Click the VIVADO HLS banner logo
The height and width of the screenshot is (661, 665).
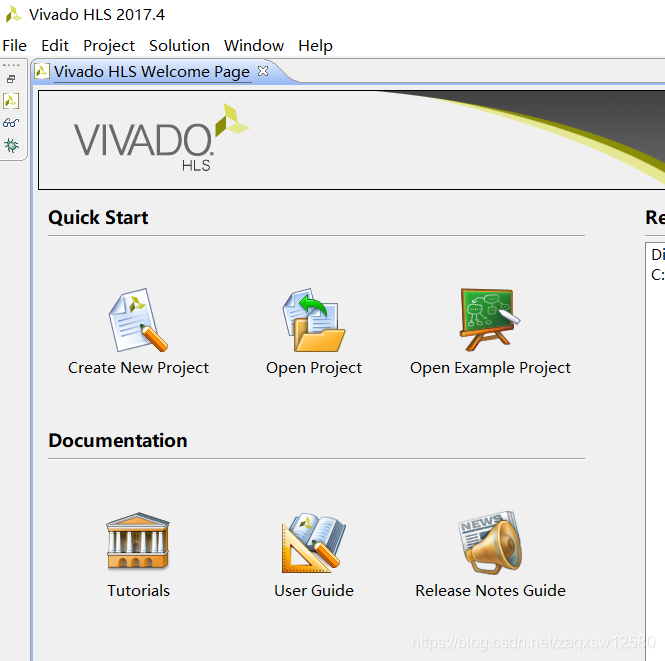(x=161, y=138)
